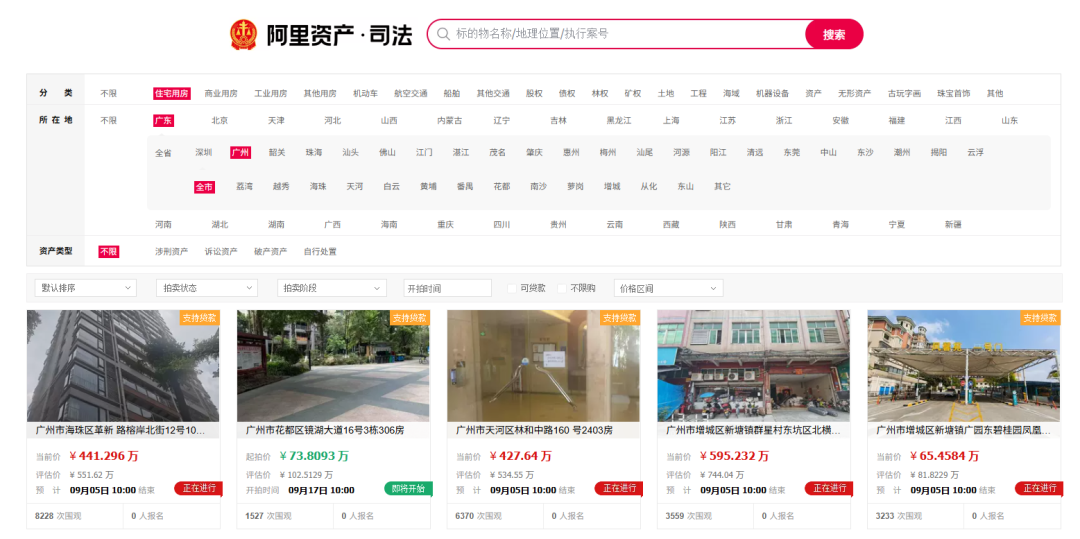Viewport: 1080px width, 539px height.
Task: Choose 全市 district option
Action: [205, 187]
